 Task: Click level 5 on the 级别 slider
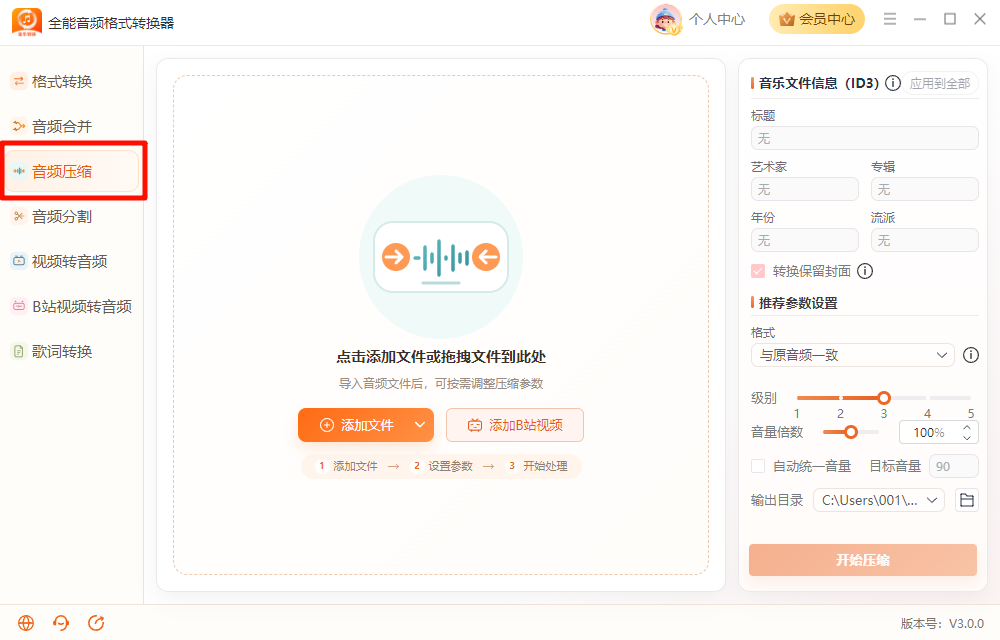pos(971,398)
